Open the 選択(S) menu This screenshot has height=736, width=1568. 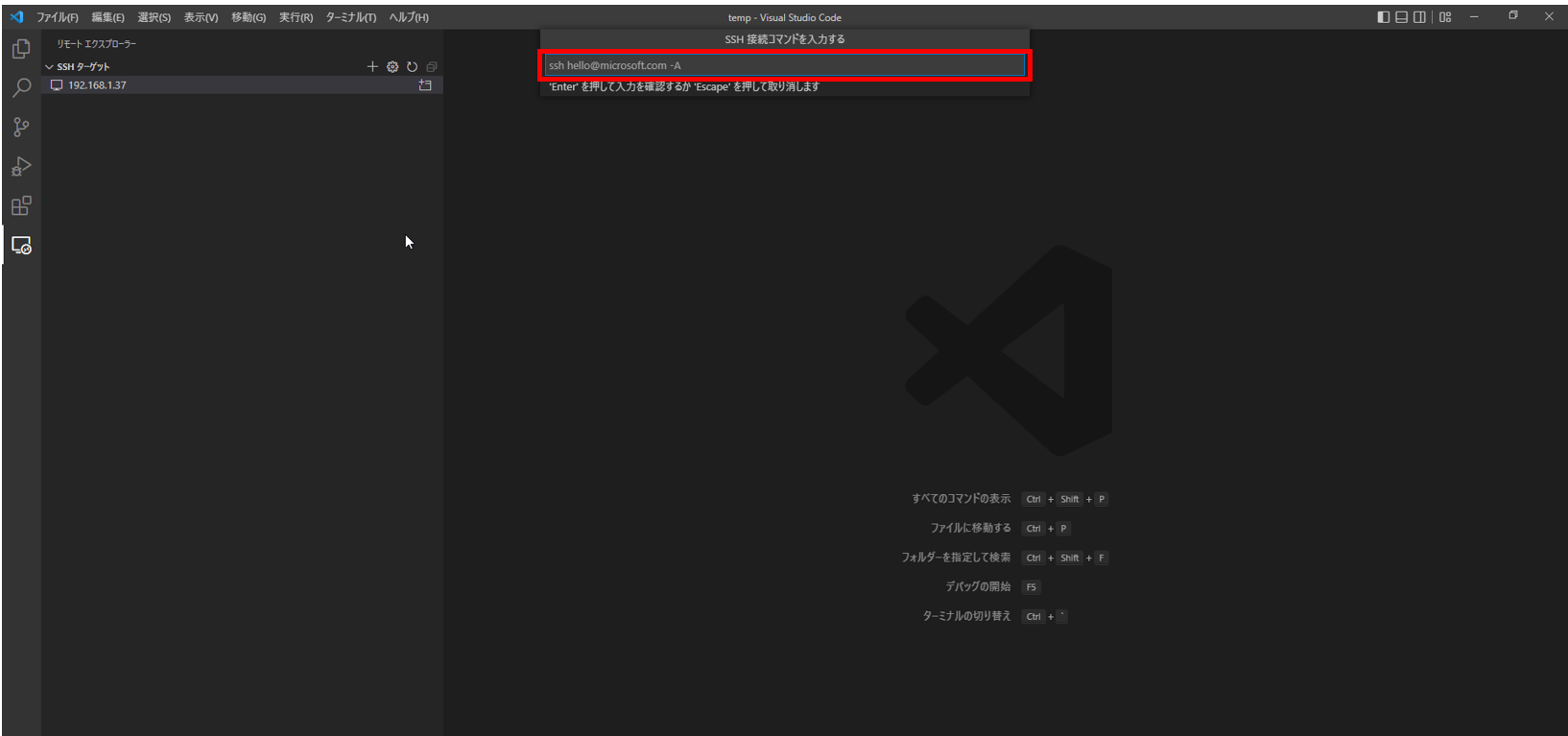tap(154, 17)
